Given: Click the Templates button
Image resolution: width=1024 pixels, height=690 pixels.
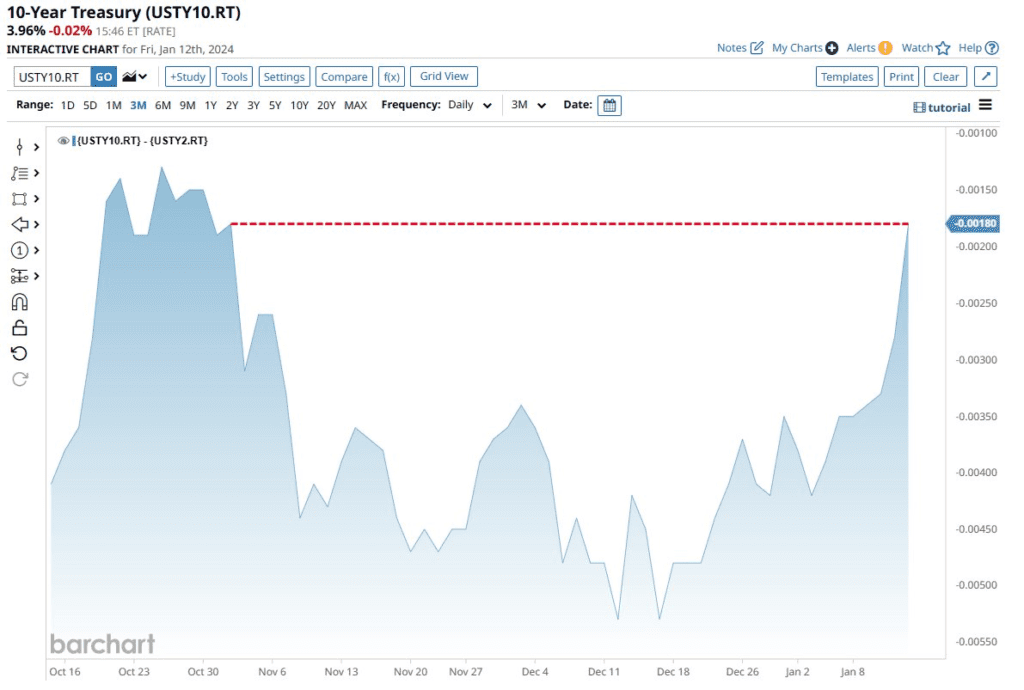Looking at the screenshot, I should tap(847, 77).
